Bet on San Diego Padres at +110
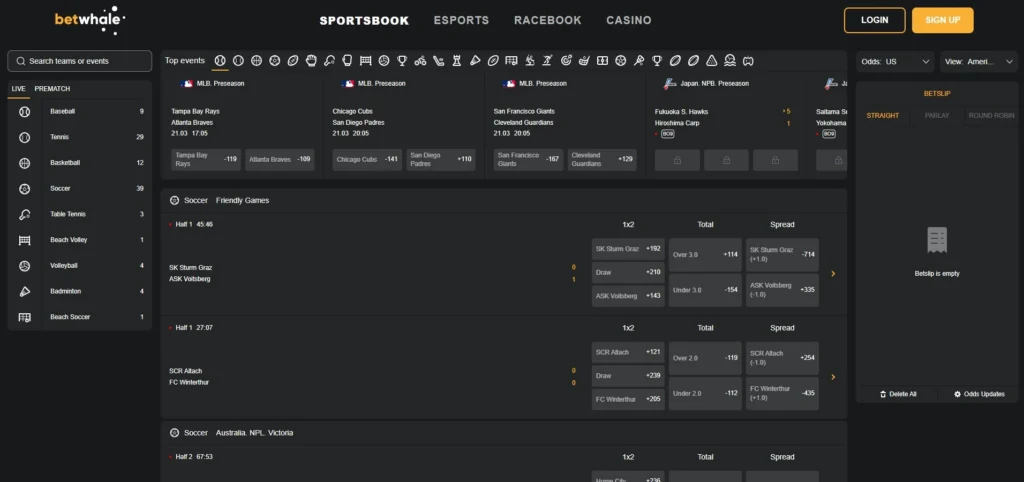Screen dimensions: 1024x482 tap(441, 159)
